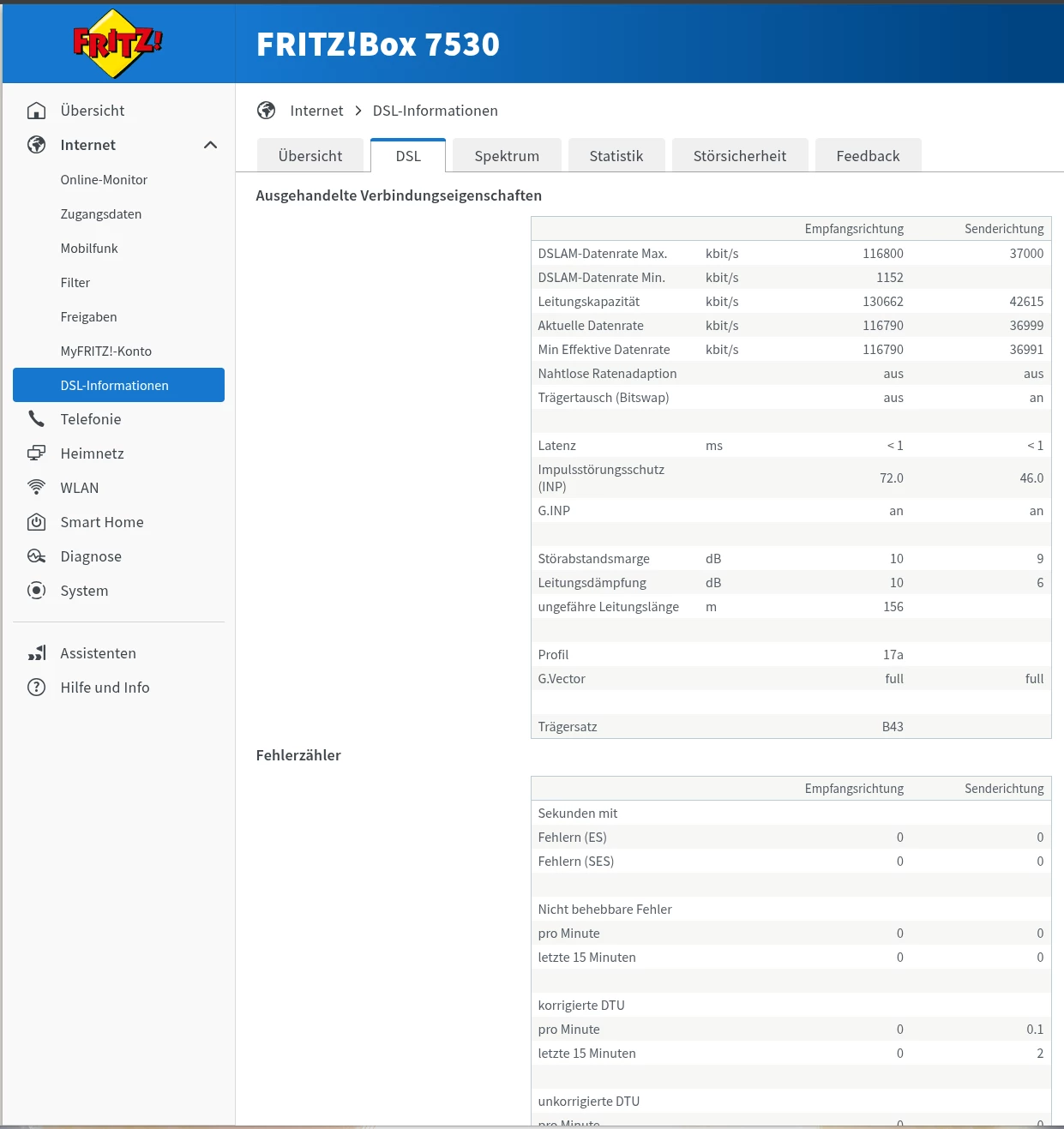
Task: Click the Internet breadcrumb link
Action: tap(316, 111)
